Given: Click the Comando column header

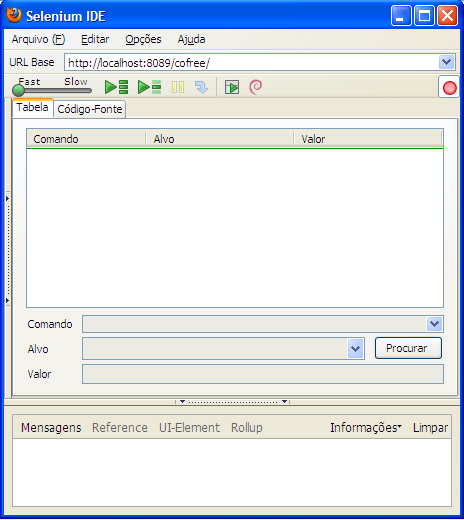Looking at the screenshot, I should point(86,139).
